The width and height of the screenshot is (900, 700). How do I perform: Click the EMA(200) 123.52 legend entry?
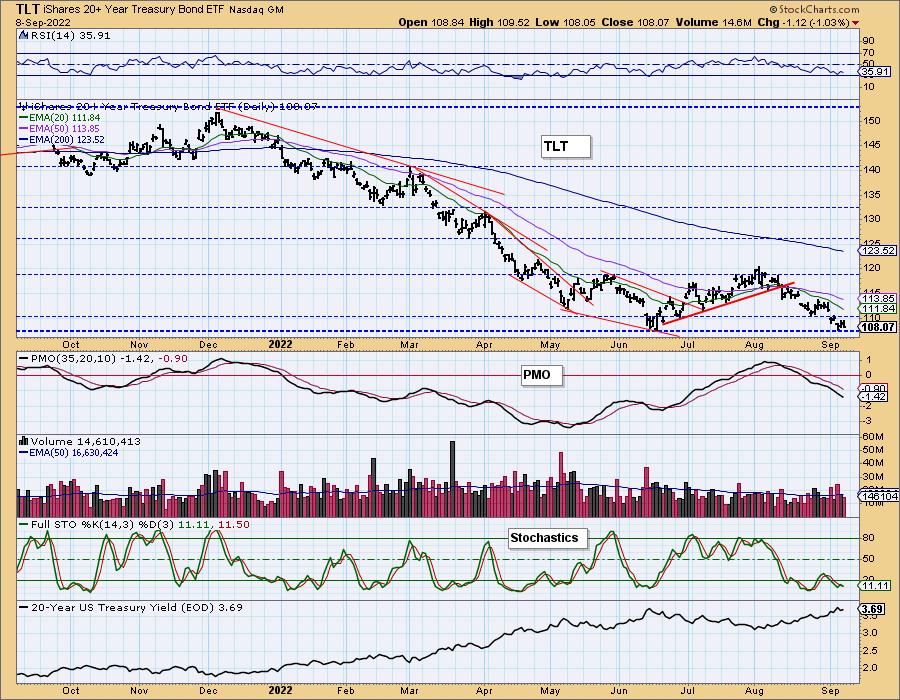point(61,139)
